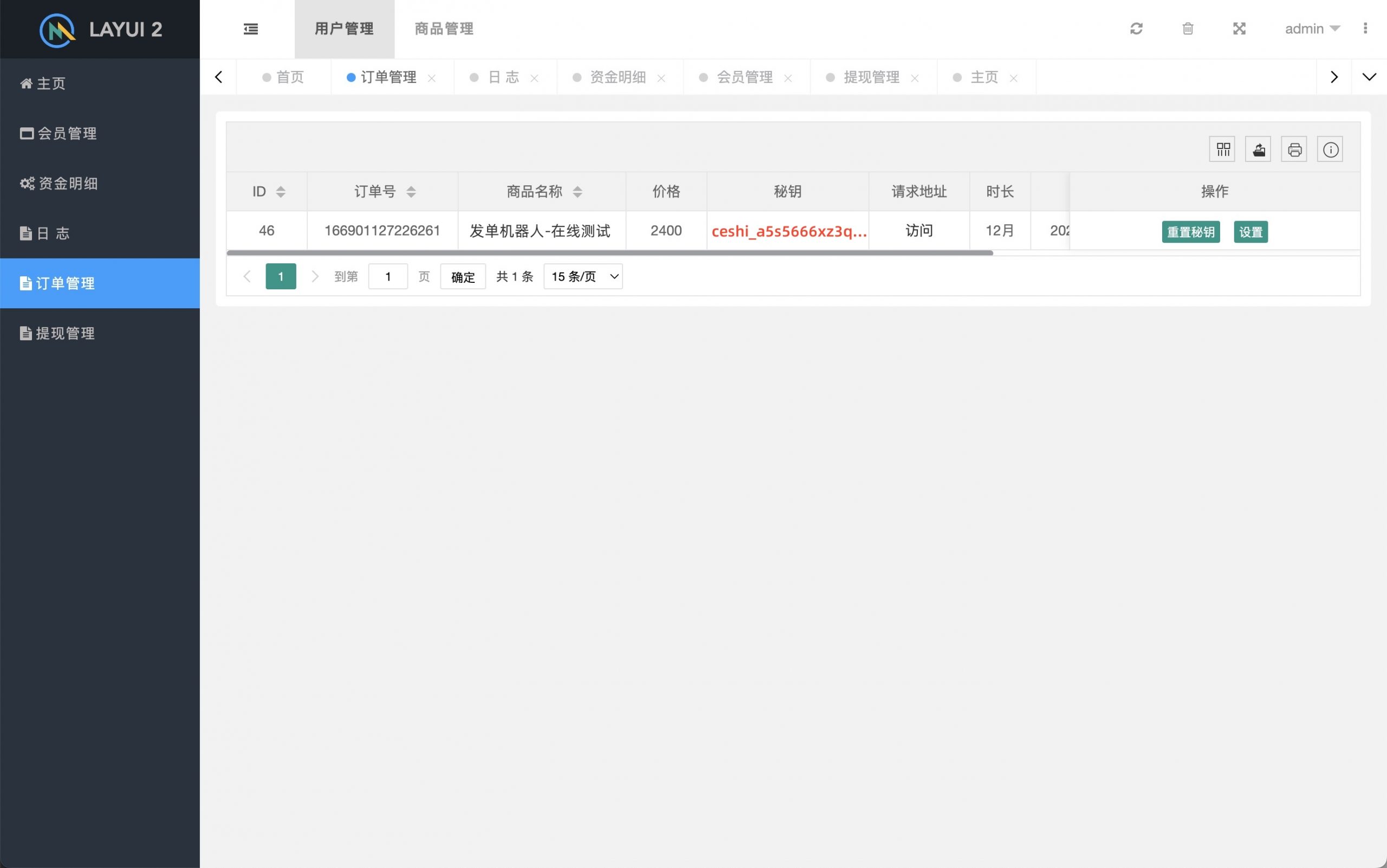This screenshot has width=1387, height=868.
Task: Expand the tab operations down-arrow menu
Action: (x=1369, y=77)
